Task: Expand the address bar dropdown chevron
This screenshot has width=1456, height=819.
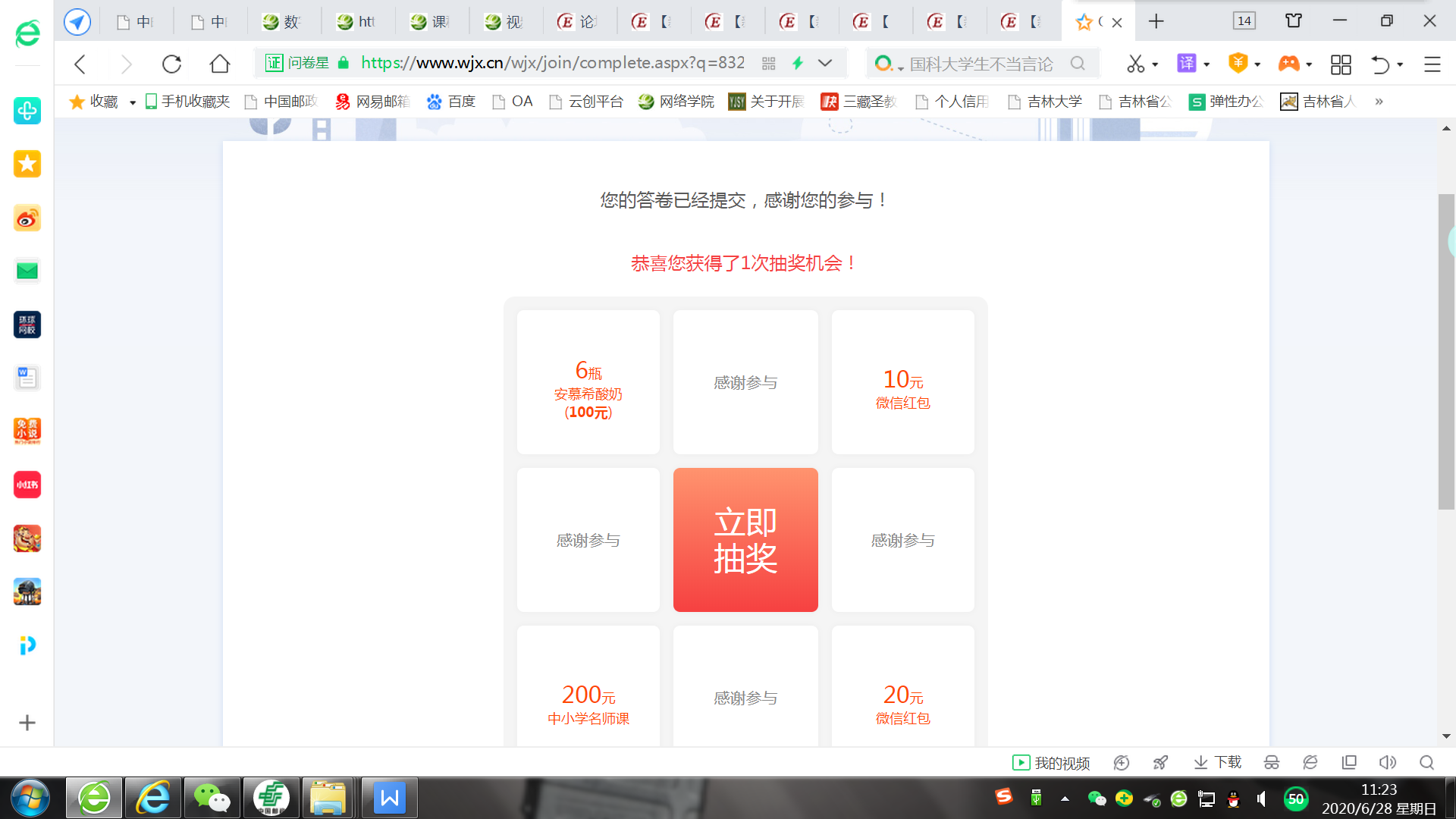Action: (x=825, y=64)
